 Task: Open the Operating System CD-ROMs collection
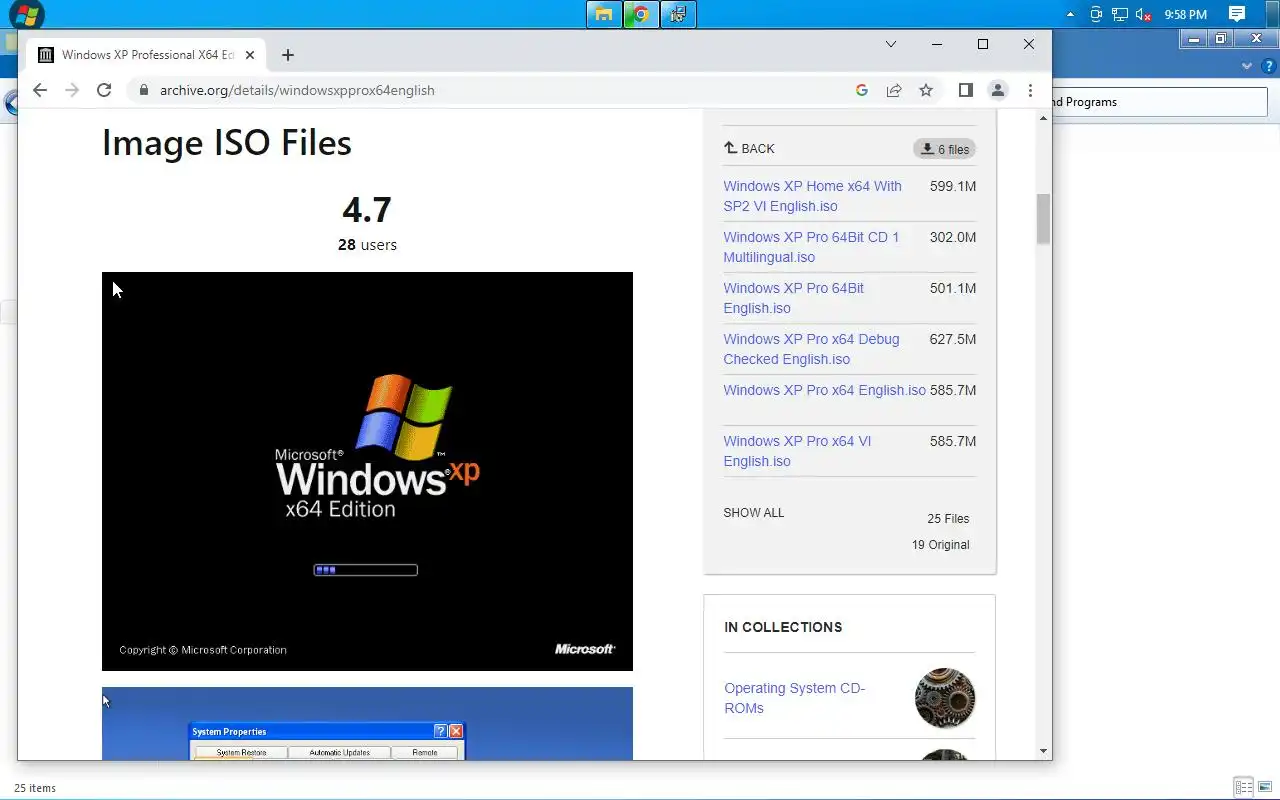(794, 698)
